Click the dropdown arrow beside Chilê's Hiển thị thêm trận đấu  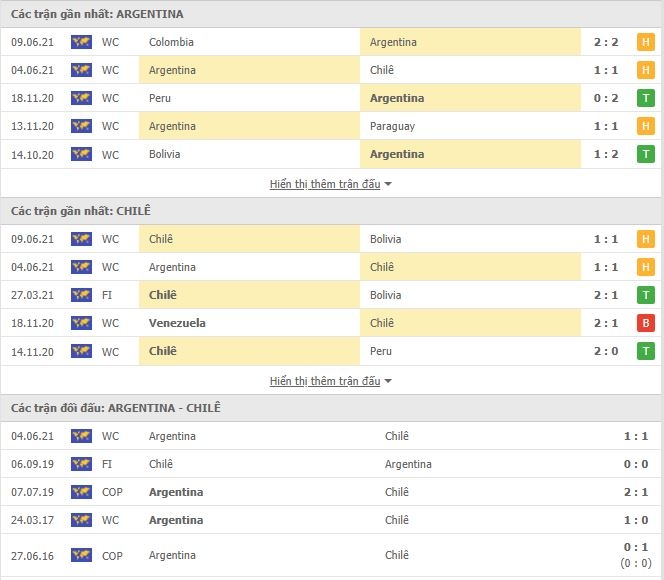(388, 381)
